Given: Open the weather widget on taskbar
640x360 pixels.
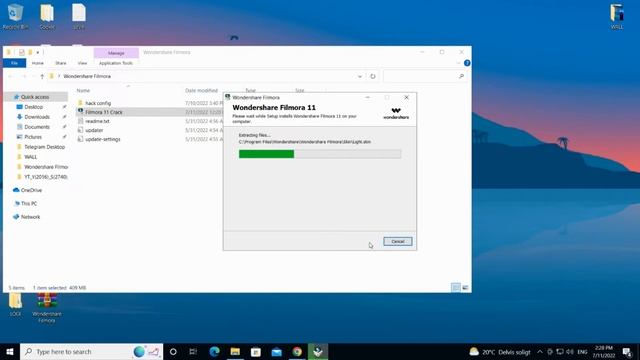Looking at the screenshot, I should pos(500,352).
